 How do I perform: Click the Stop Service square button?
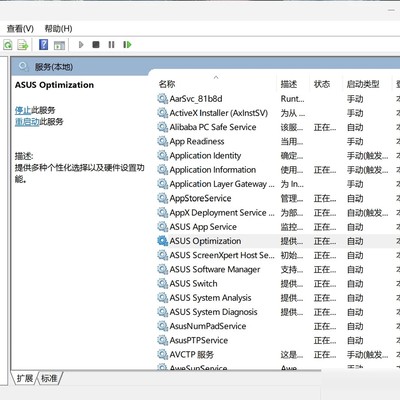(96, 45)
